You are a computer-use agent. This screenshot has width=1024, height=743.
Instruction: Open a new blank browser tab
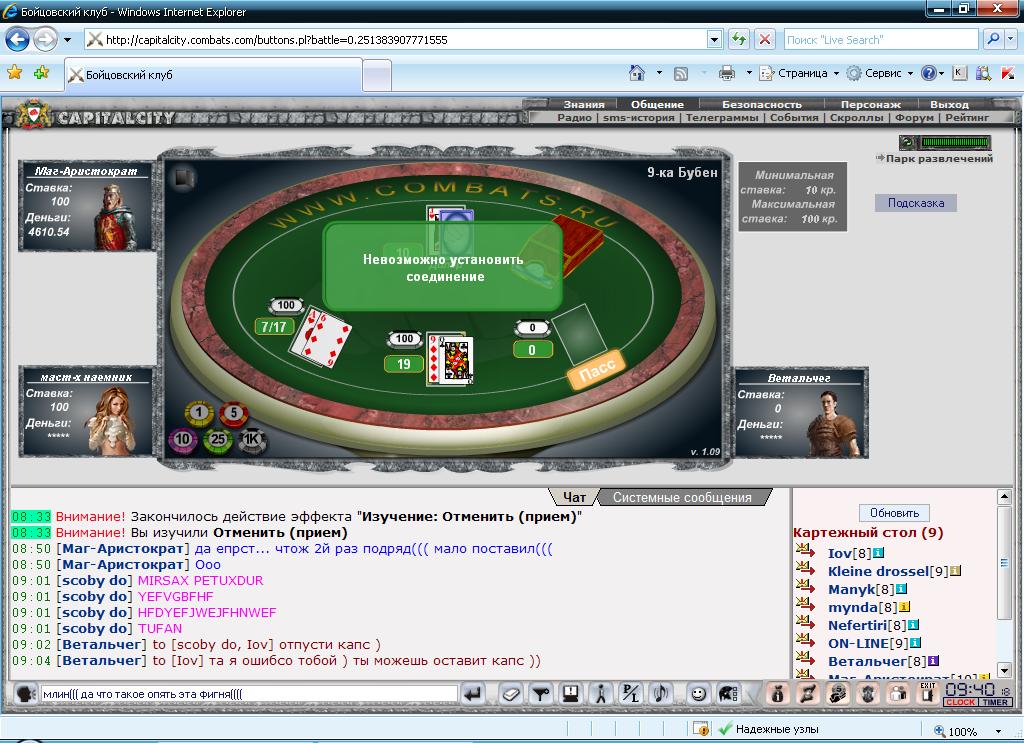point(377,76)
